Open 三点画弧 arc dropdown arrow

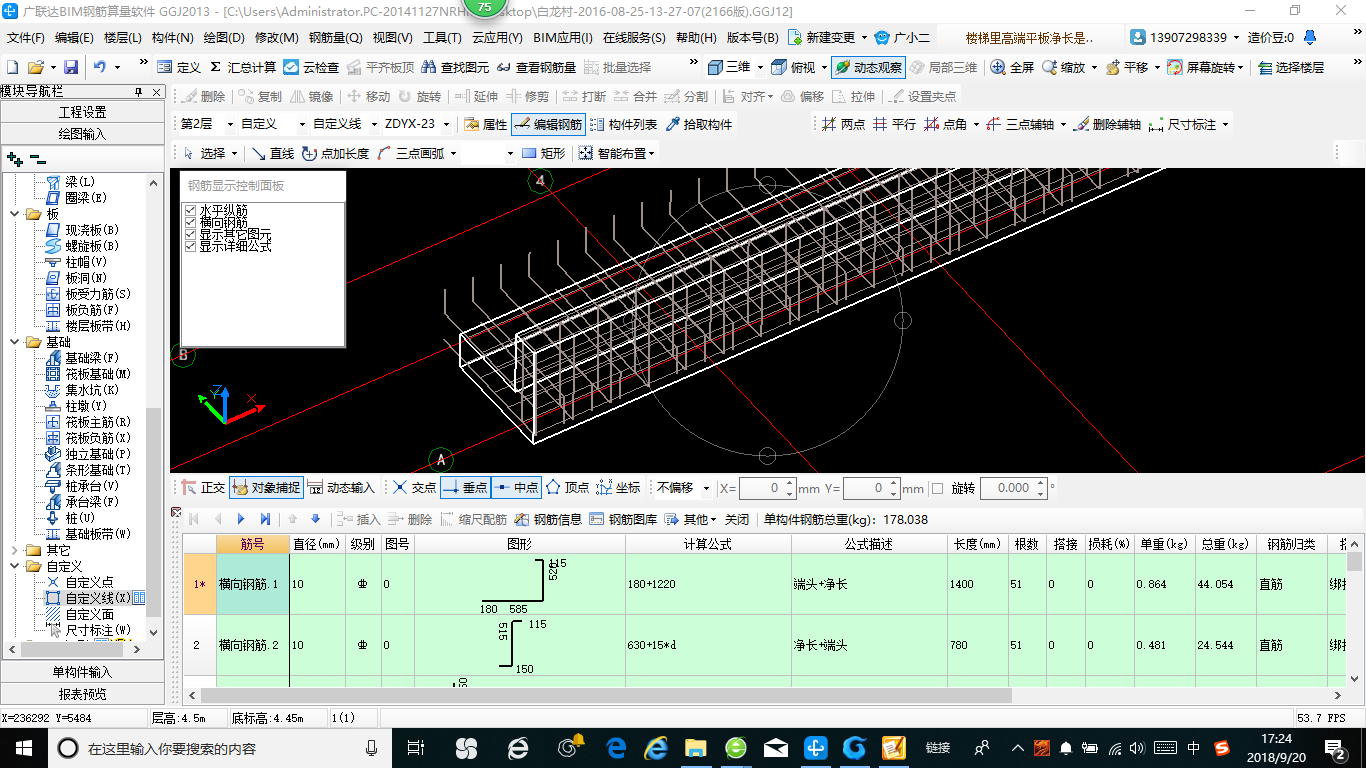coord(453,153)
